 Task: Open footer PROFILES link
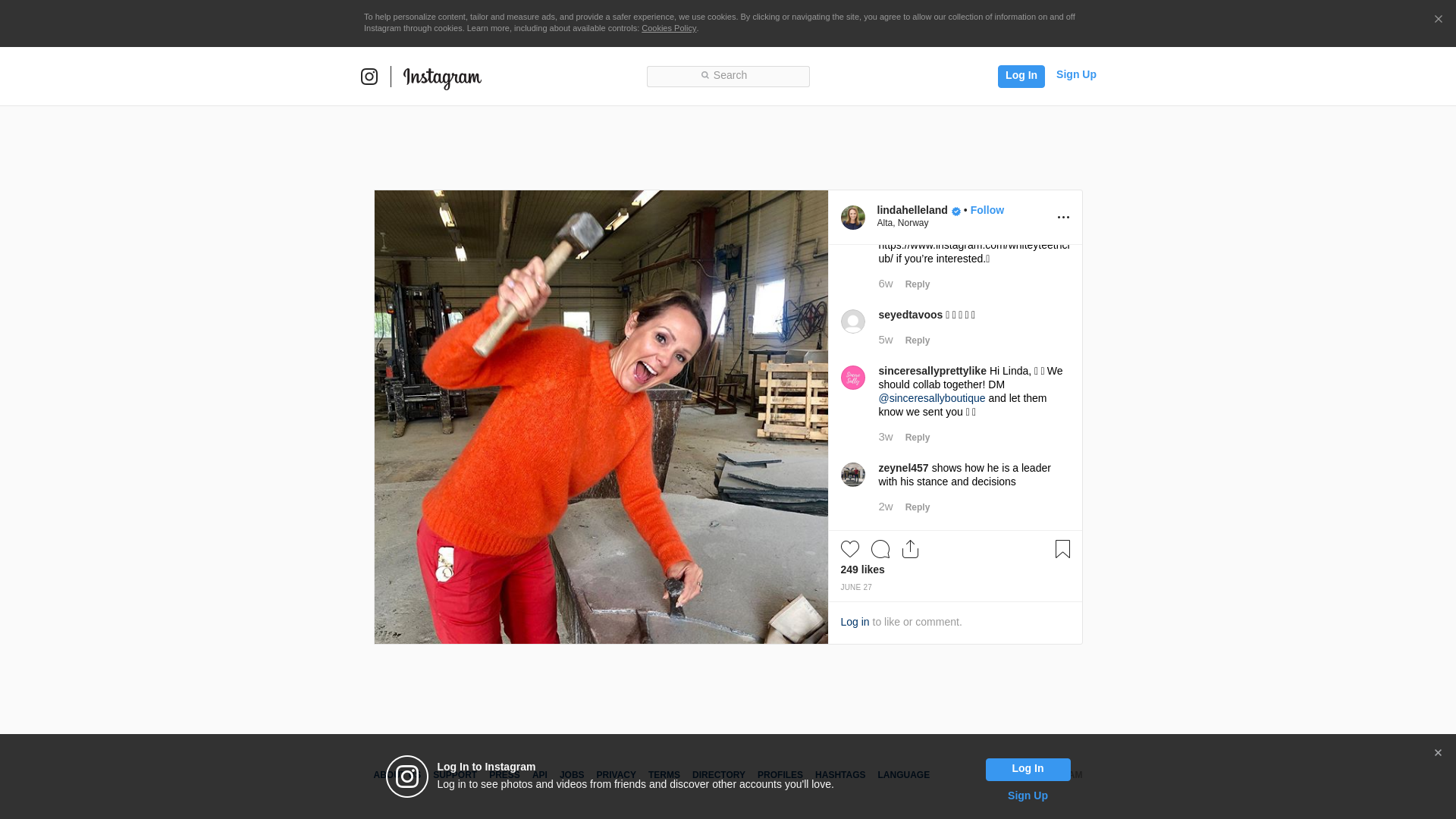780,775
